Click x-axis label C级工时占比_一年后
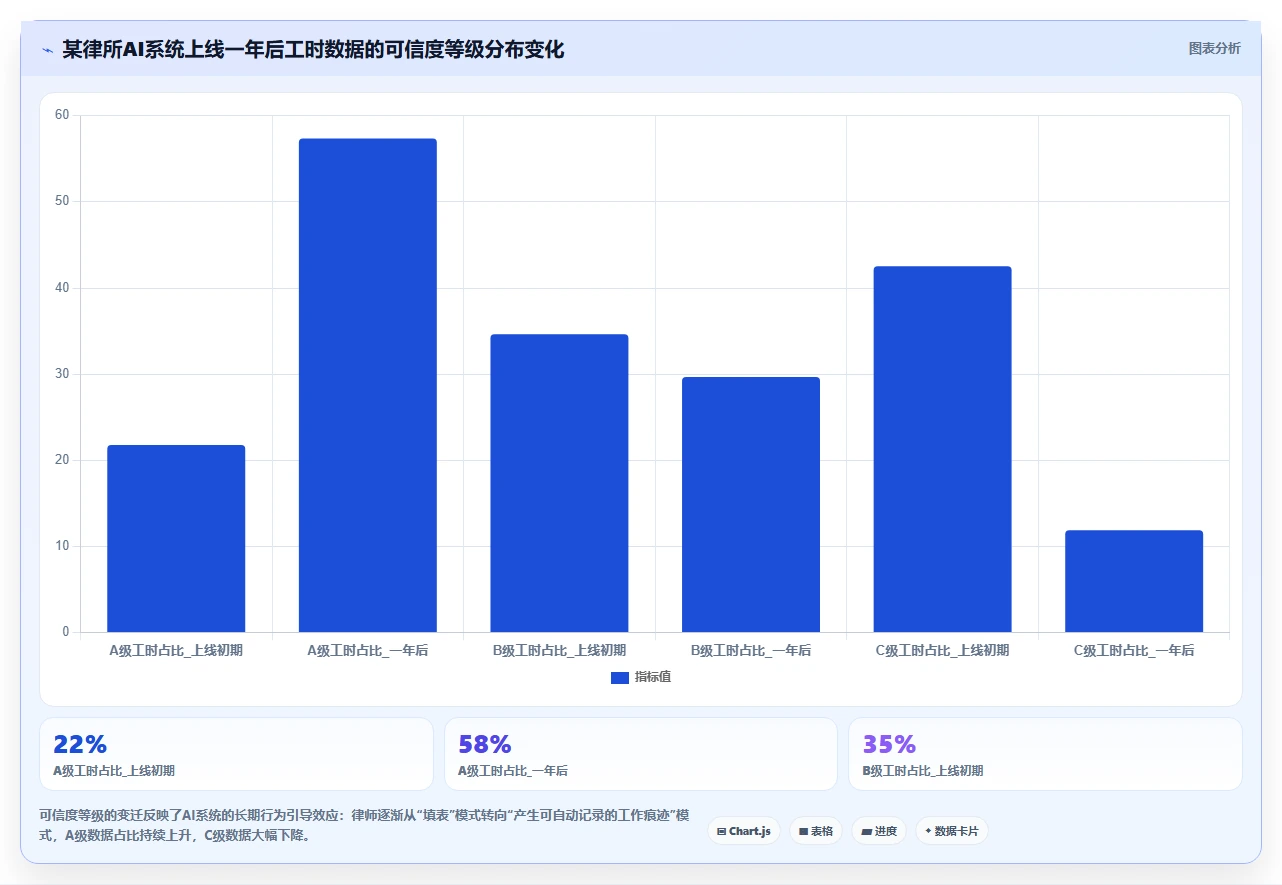 (x=1134, y=650)
